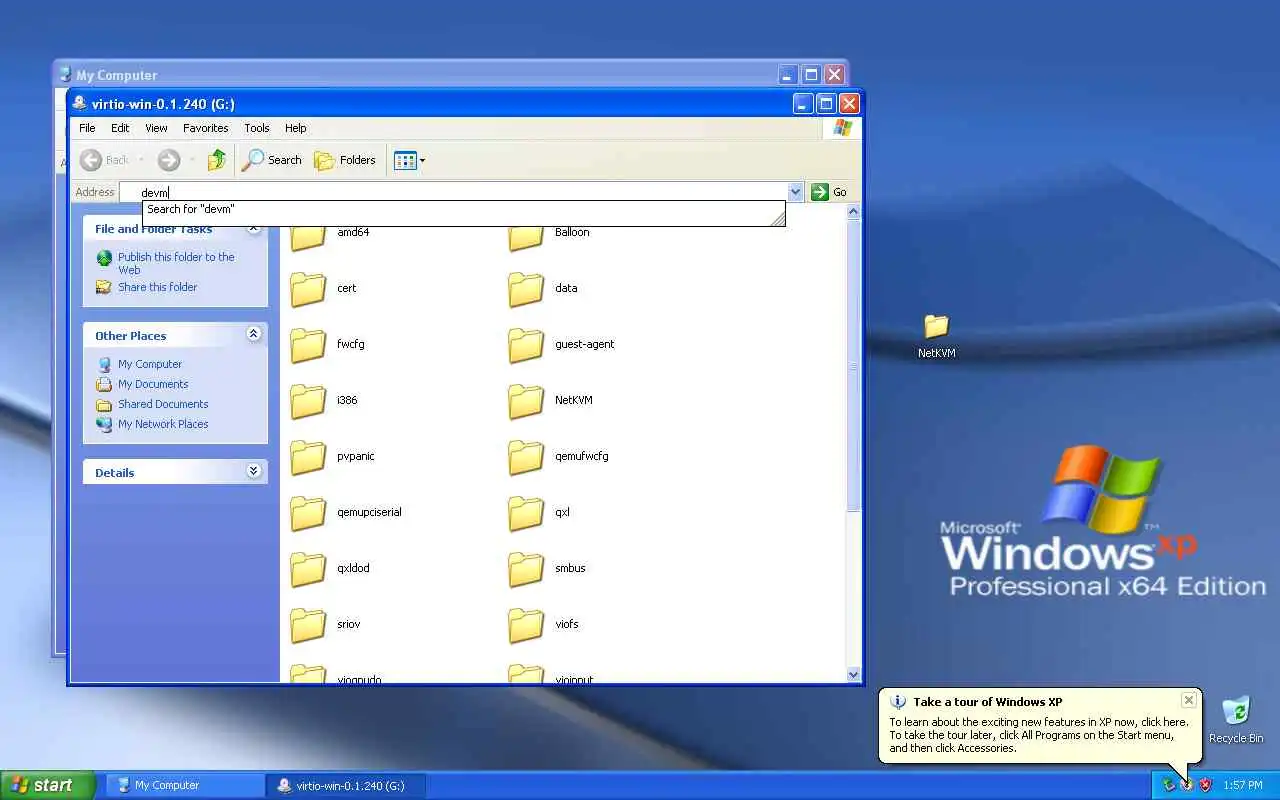Expand the Address bar dropdown
The image size is (1280, 800).
point(796,192)
